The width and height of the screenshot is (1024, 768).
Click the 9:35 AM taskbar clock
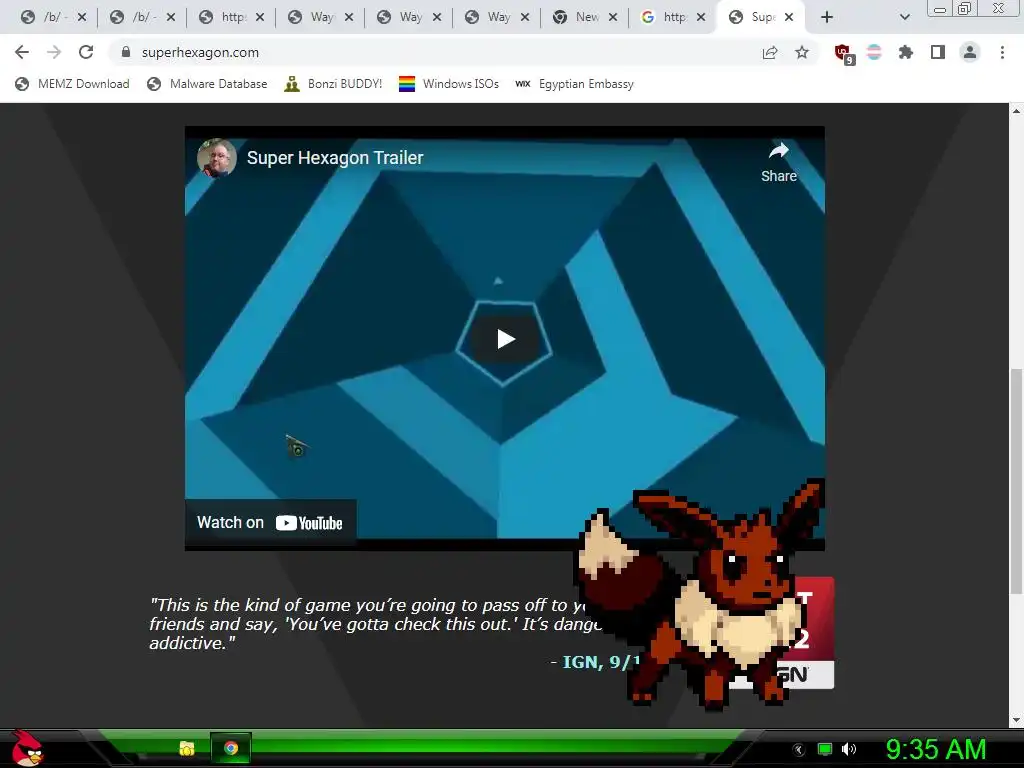click(x=936, y=749)
